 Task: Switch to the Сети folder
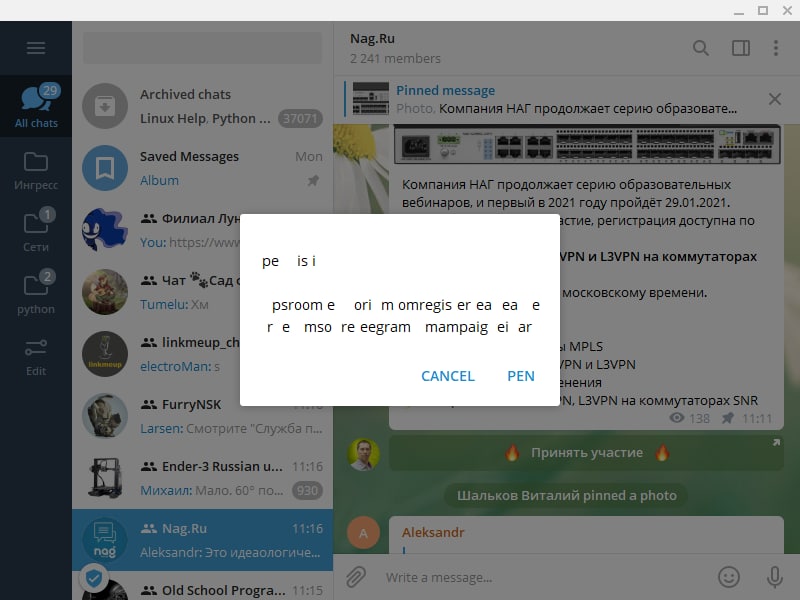click(x=36, y=231)
